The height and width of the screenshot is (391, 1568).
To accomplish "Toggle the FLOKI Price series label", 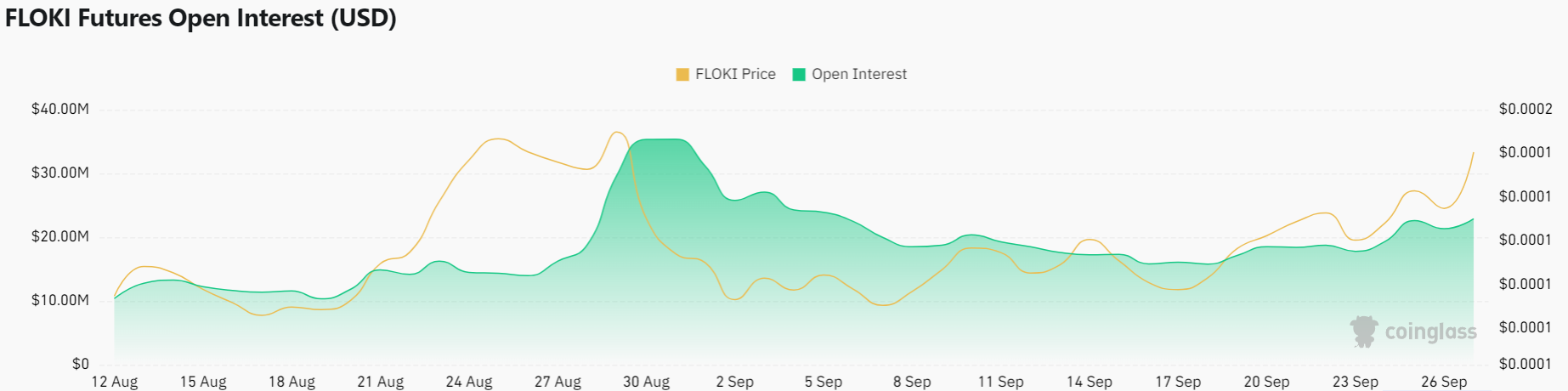I will [x=735, y=75].
